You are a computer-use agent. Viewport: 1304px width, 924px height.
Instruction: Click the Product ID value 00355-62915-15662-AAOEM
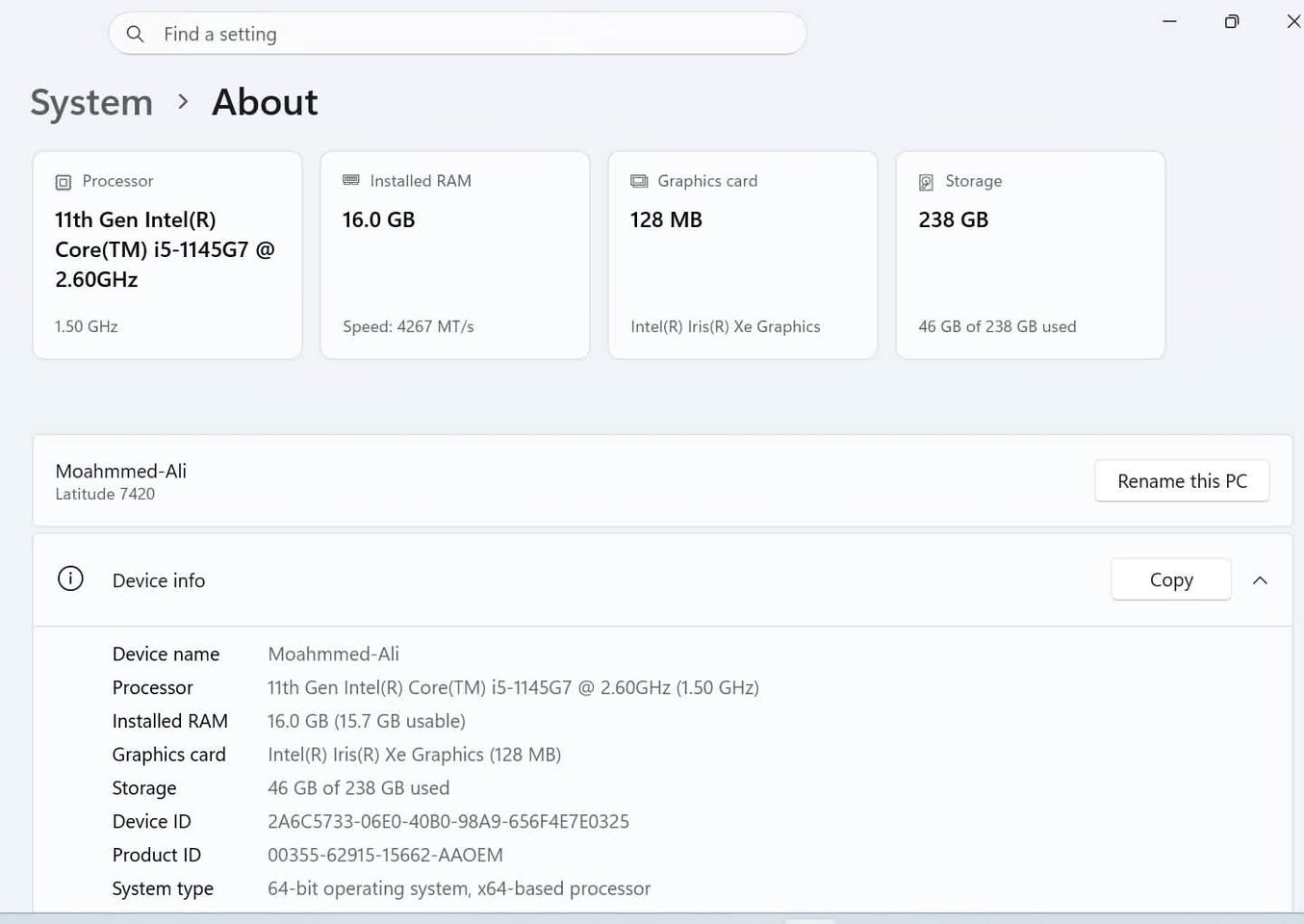click(x=385, y=855)
